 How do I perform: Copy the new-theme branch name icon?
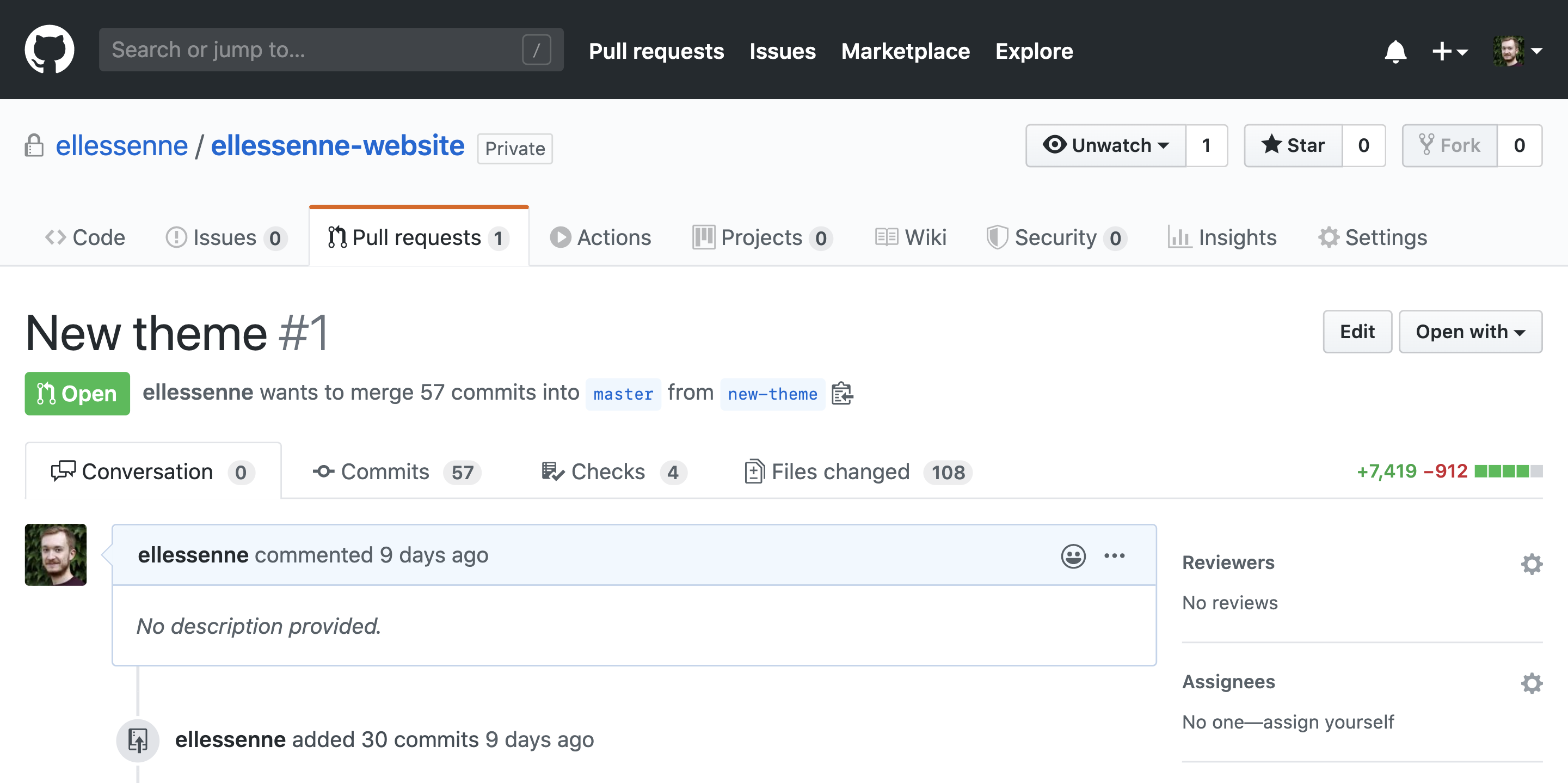[842, 393]
